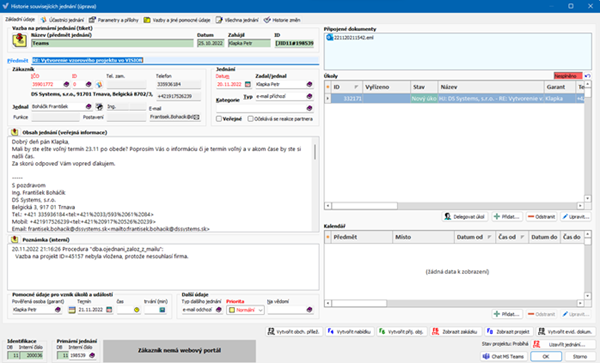Click Vytvořit nabídku button
The width and height of the screenshot is (600, 363).
(350, 332)
